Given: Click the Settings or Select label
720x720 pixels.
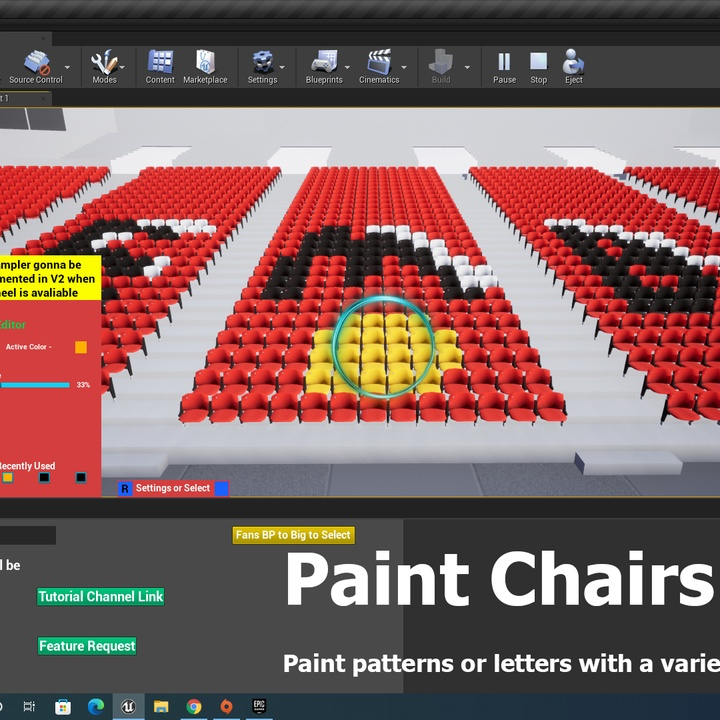Looking at the screenshot, I should click(173, 488).
